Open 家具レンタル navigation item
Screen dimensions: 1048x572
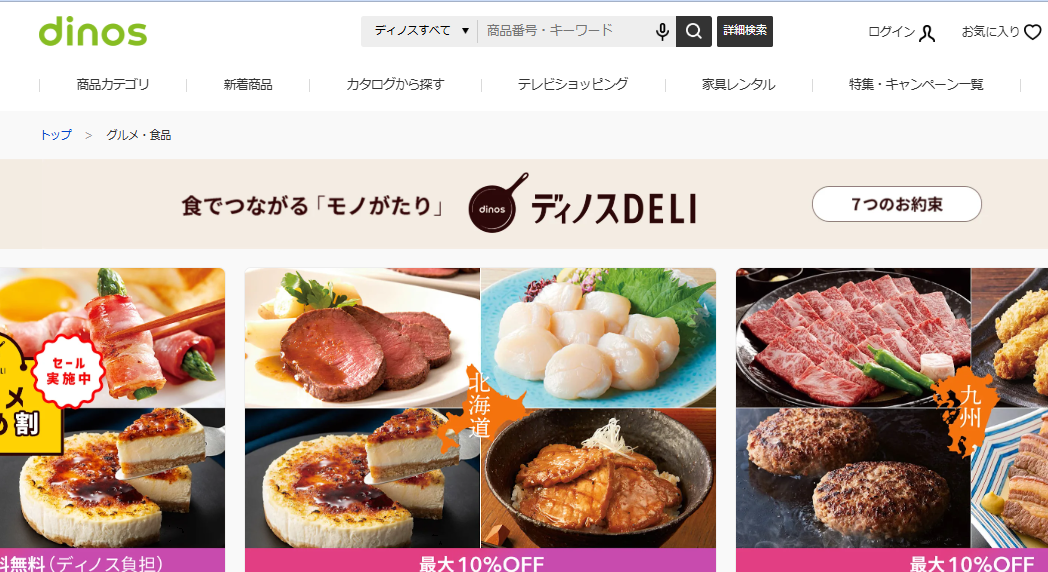tap(739, 84)
